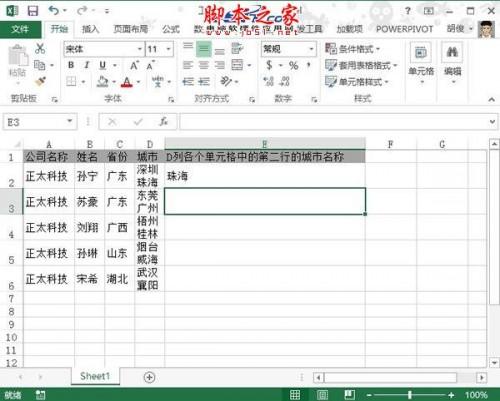Click the Increase Decimal icon

pos(269,81)
